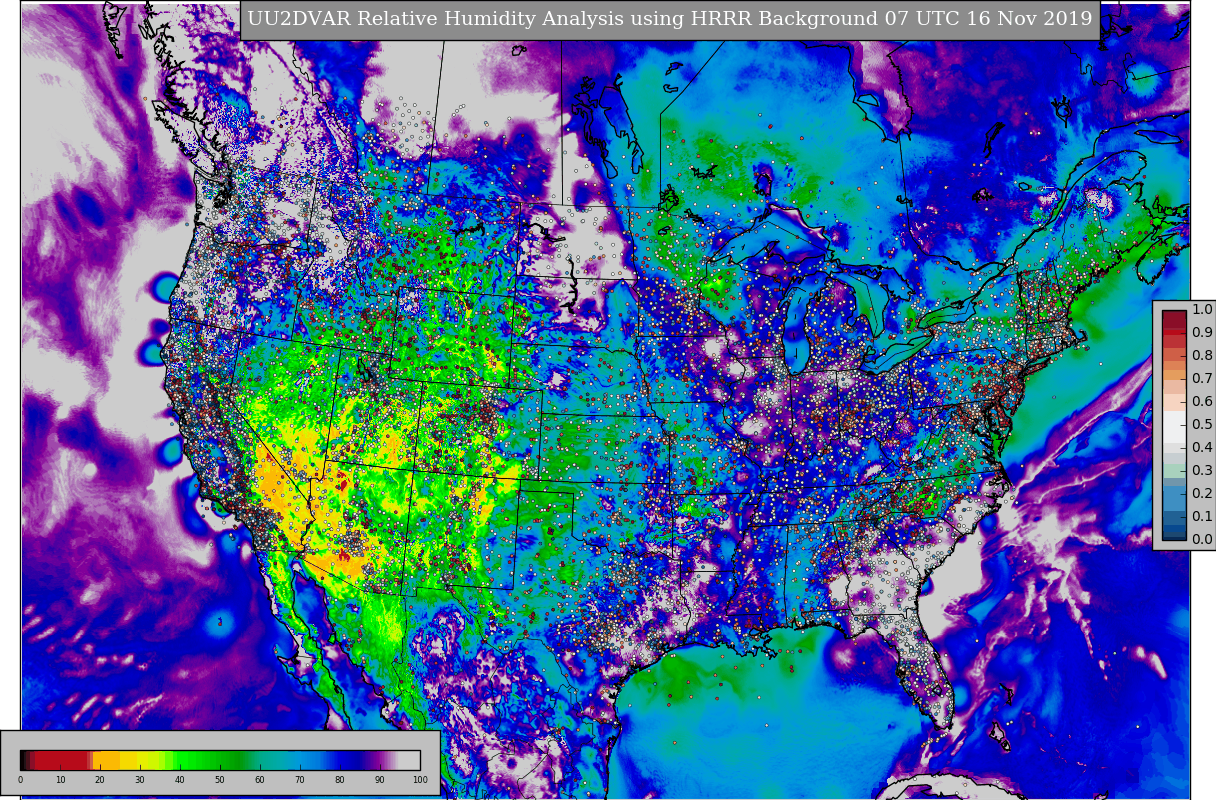Pick the white middle swatch of vertical colorbar
The width and height of the screenshot is (1216, 800).
coord(1174,427)
